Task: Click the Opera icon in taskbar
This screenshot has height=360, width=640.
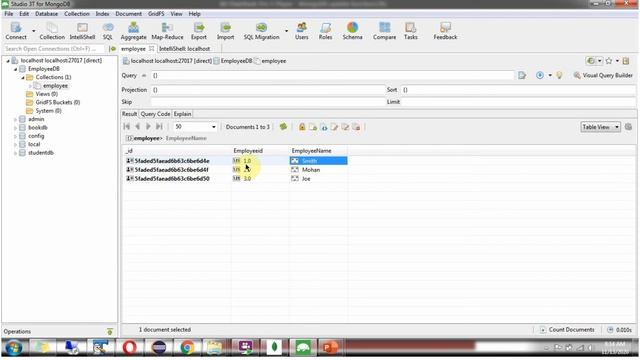Action: point(129,348)
